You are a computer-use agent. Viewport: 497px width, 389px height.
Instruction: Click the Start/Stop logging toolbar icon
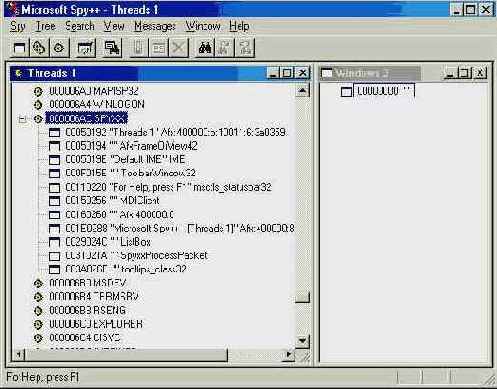[139, 48]
